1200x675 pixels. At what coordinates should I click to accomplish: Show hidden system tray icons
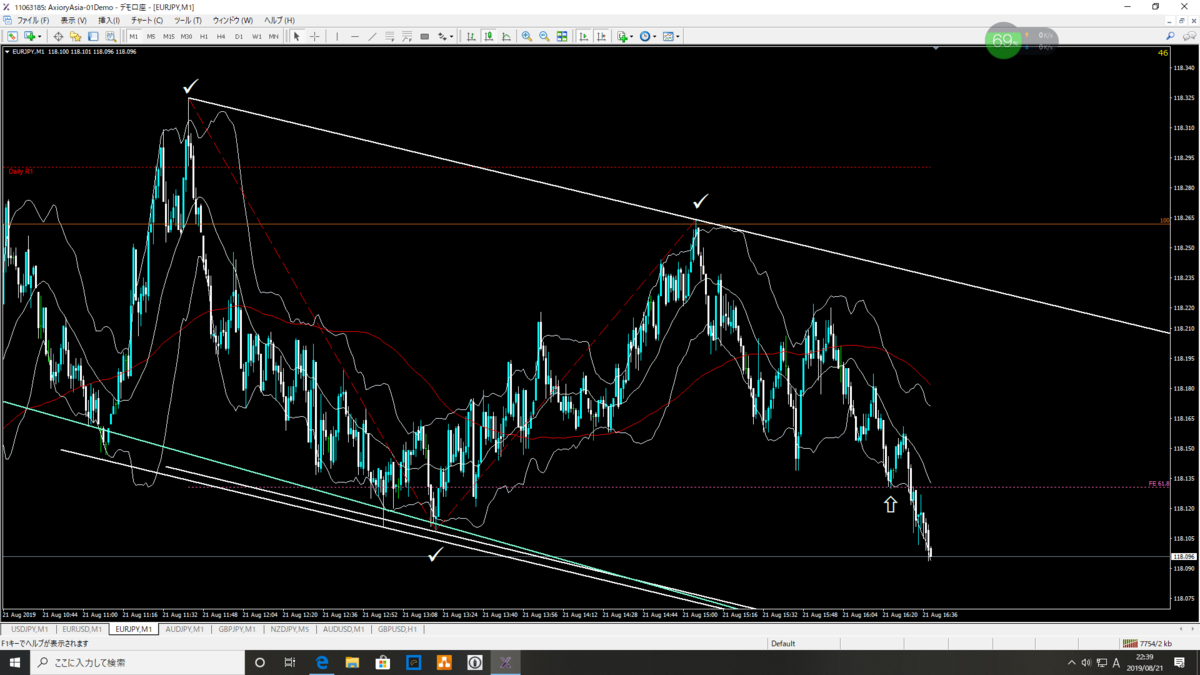click(1072, 662)
